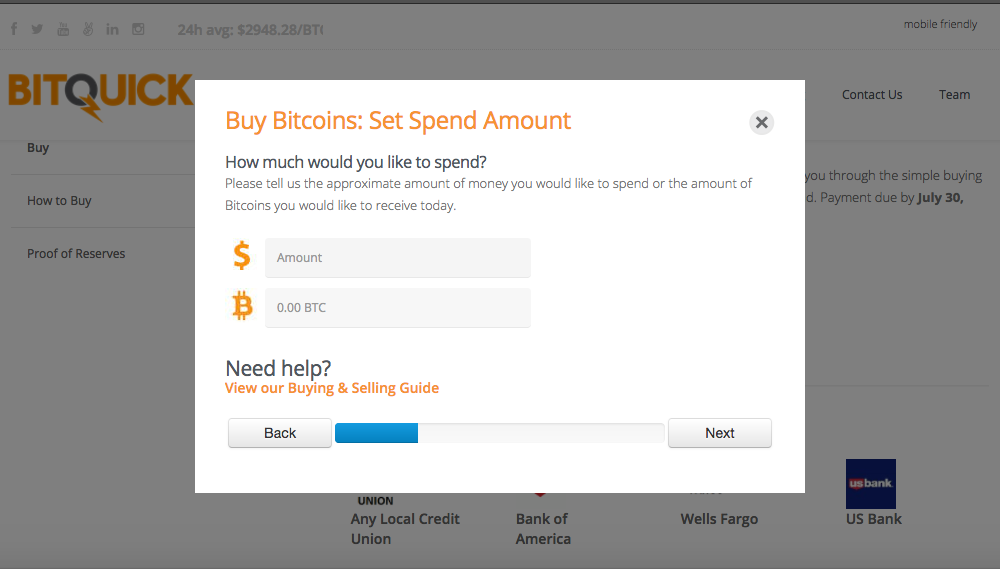Select the US Bank logo thumbnail
This screenshot has height=569, width=1000.
pos(871,484)
